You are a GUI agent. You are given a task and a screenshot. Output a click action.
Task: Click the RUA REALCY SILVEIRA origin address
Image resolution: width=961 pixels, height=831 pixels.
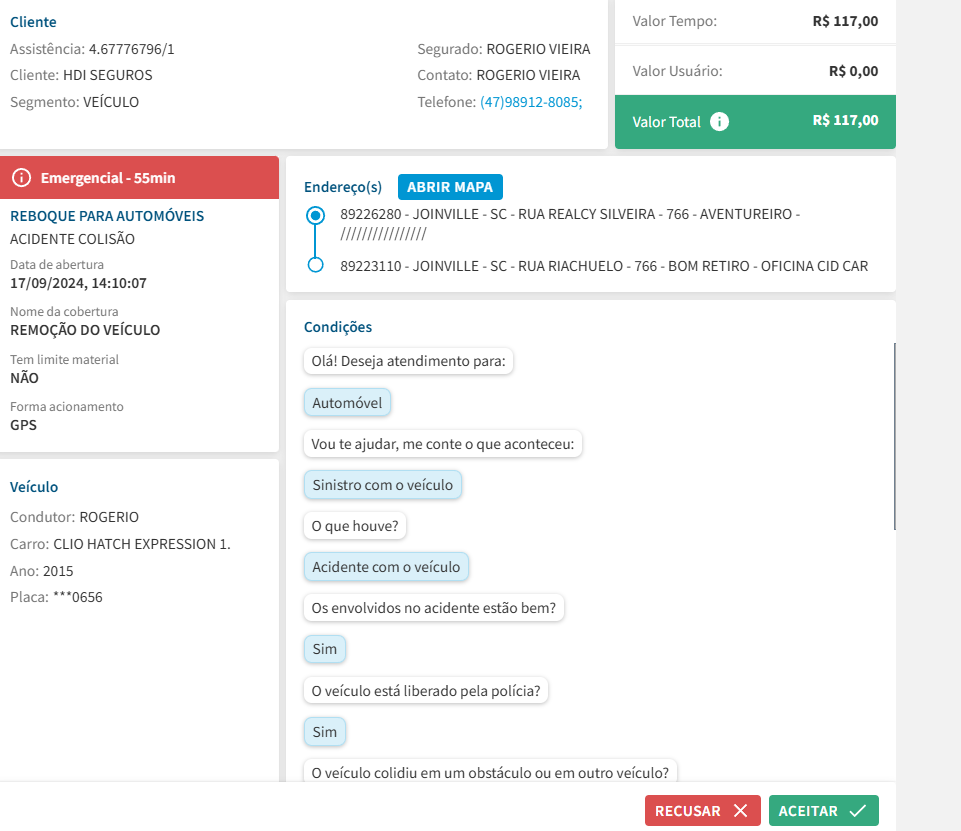[x=570, y=214]
